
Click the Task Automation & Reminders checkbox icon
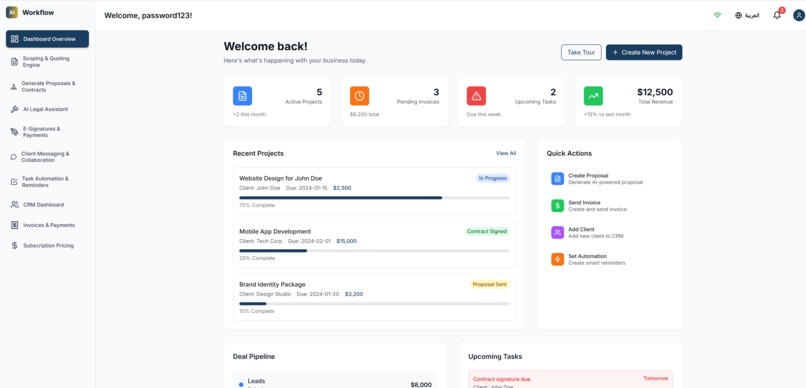14,182
